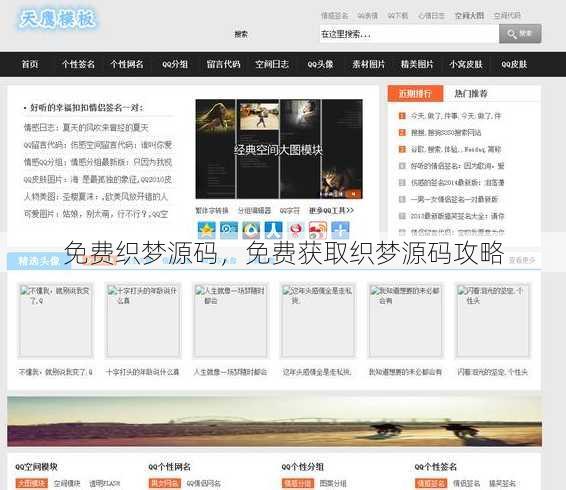Open the 空间日志 navigation menu item

coord(272,64)
